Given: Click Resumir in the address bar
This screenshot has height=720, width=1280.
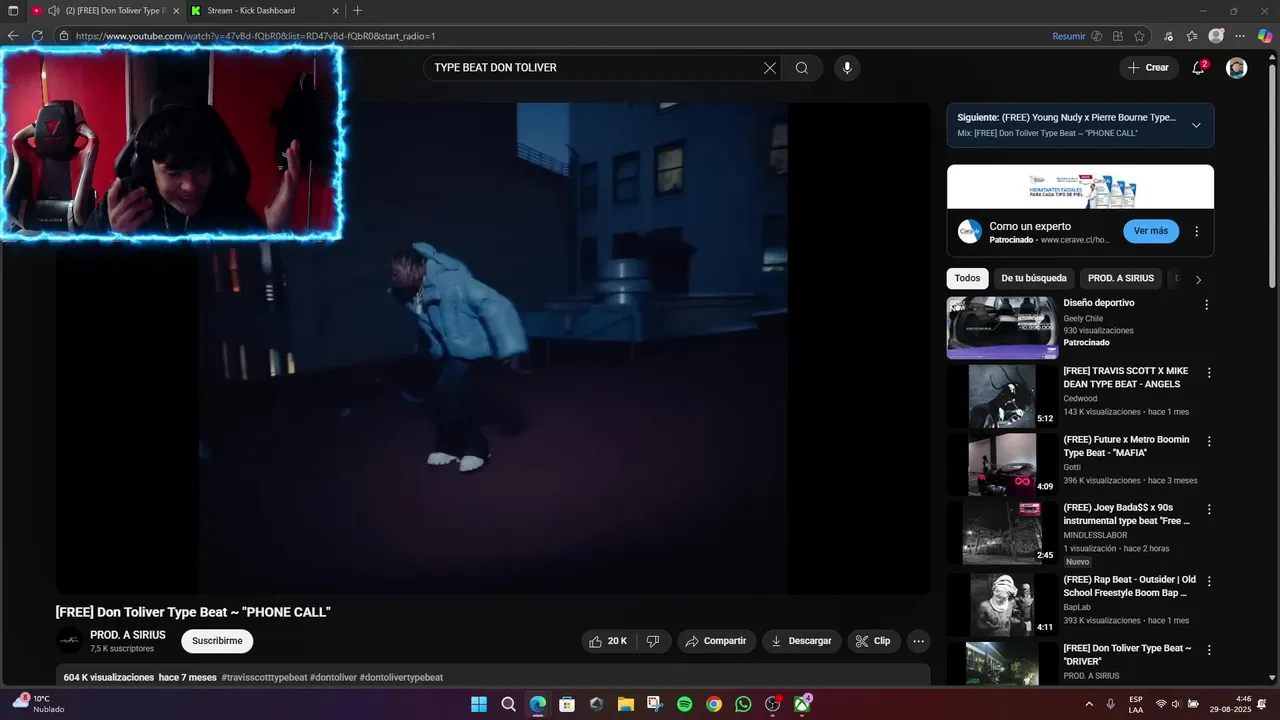Looking at the screenshot, I should pos(1068,36).
